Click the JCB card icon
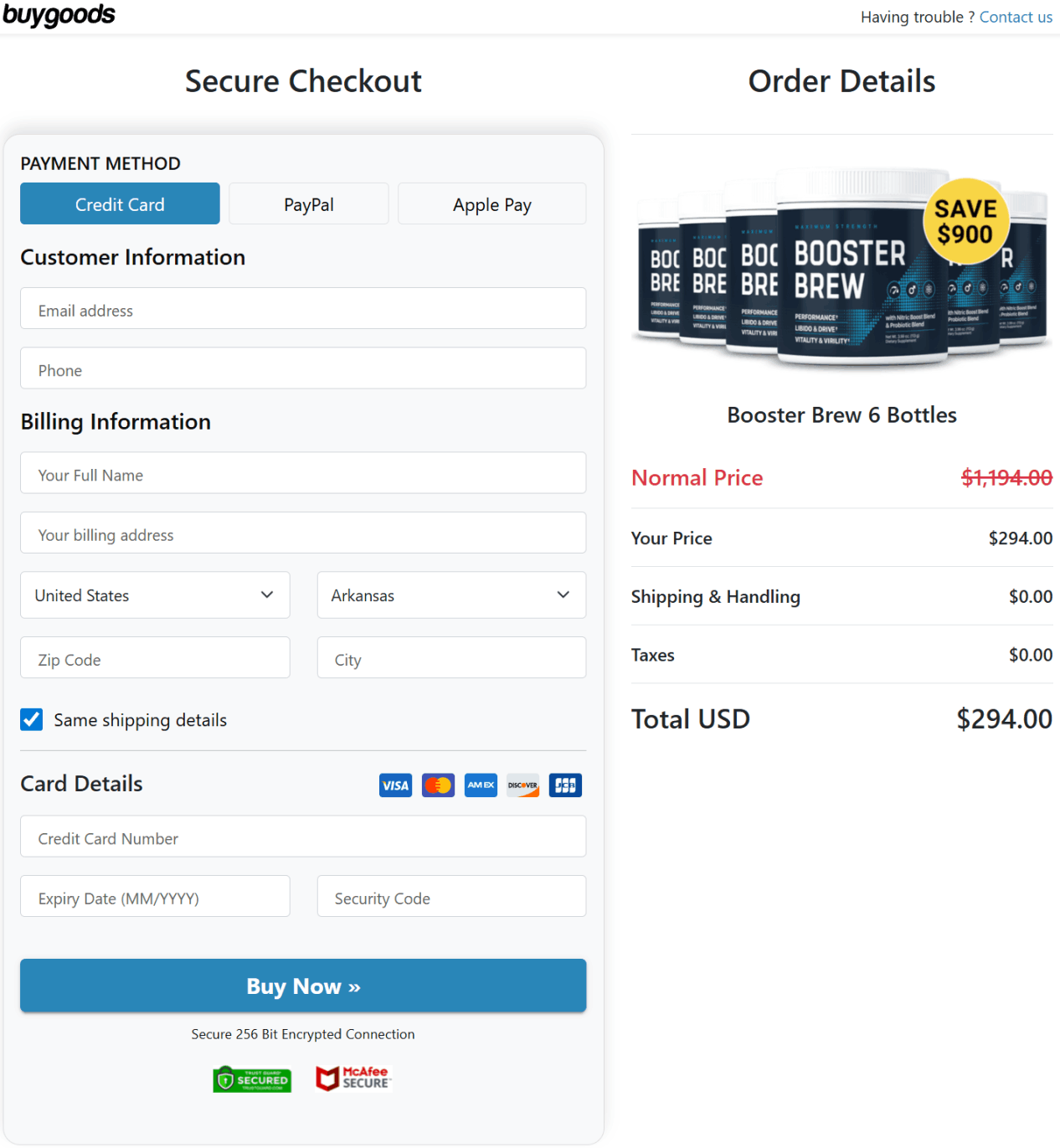 pyautogui.click(x=565, y=785)
